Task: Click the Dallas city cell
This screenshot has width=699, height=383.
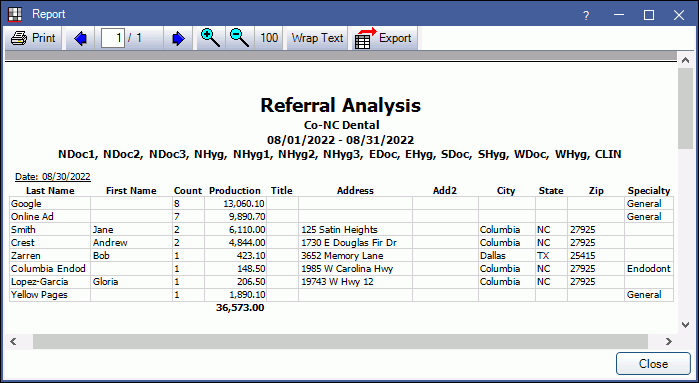Action: coord(507,255)
